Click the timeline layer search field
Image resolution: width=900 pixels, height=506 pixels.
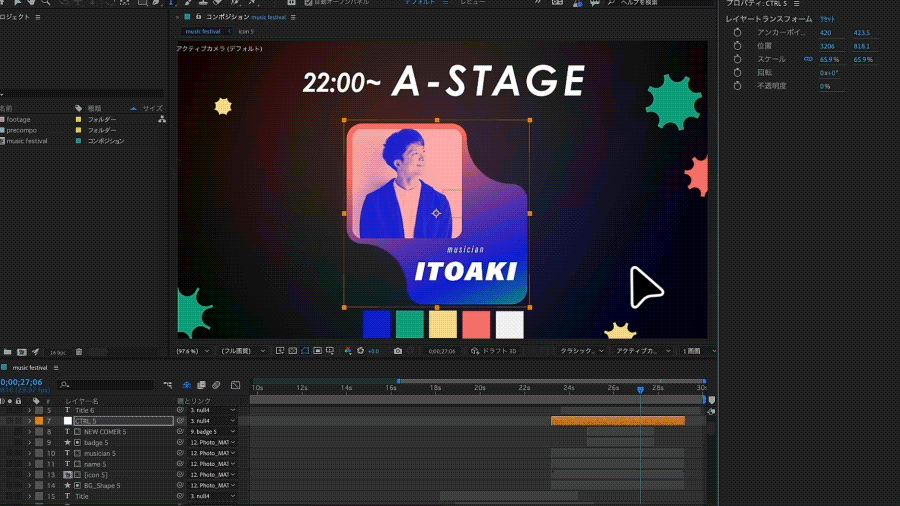[x=106, y=385]
